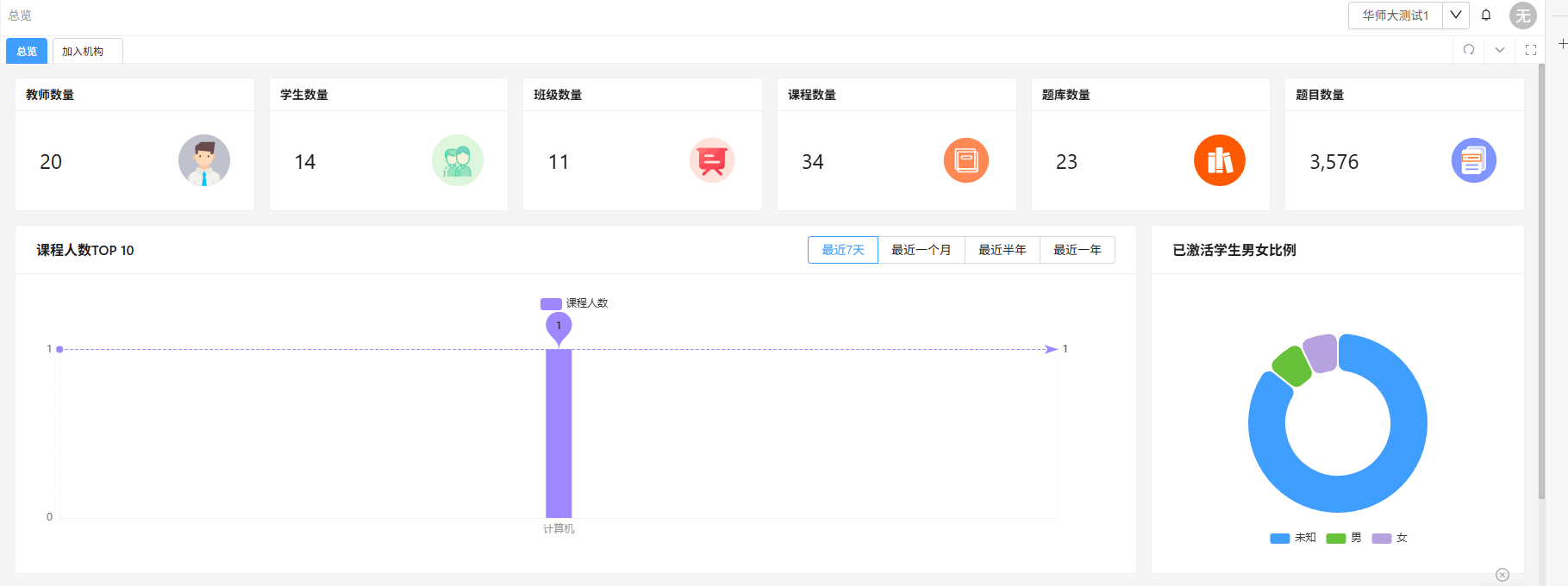1568x586 pixels.
Task: Click the question bank library icon
Action: point(1219,160)
